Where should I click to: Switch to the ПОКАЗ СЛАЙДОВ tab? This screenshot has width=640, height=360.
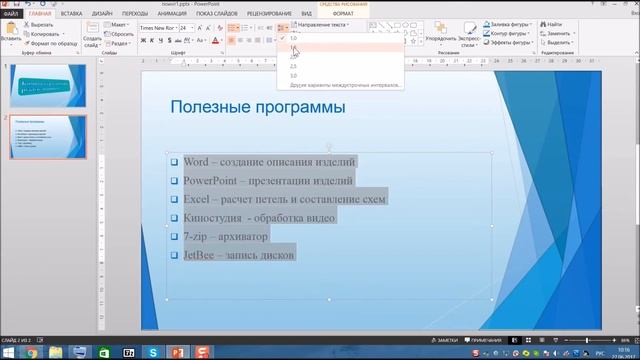217,13
